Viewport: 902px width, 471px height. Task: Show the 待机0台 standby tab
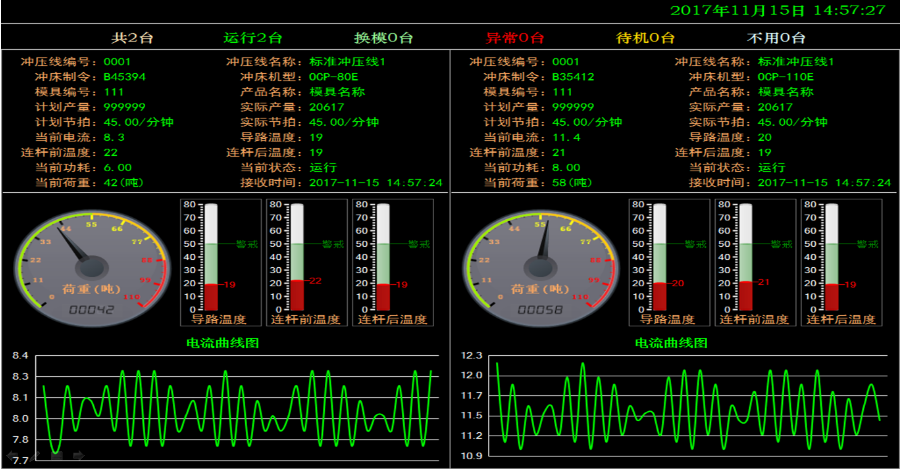[645, 38]
